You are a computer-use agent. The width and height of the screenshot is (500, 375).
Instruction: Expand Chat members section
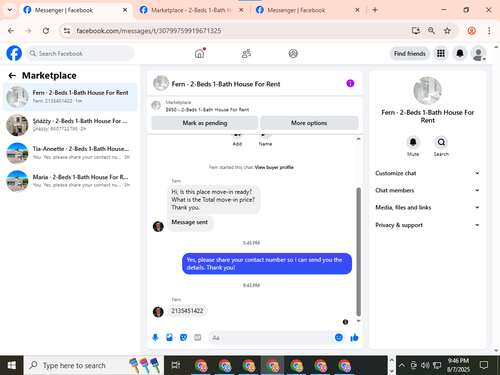[427, 190]
